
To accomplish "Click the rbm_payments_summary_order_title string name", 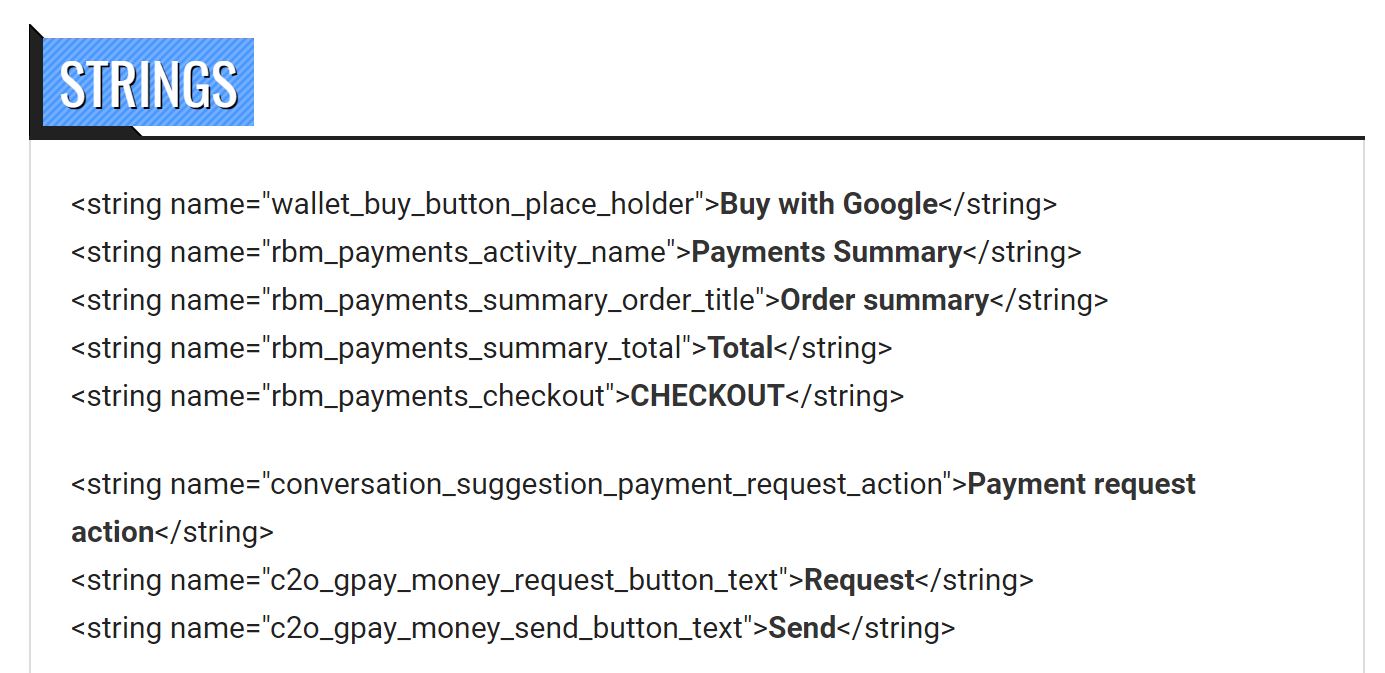I will point(512,300).
